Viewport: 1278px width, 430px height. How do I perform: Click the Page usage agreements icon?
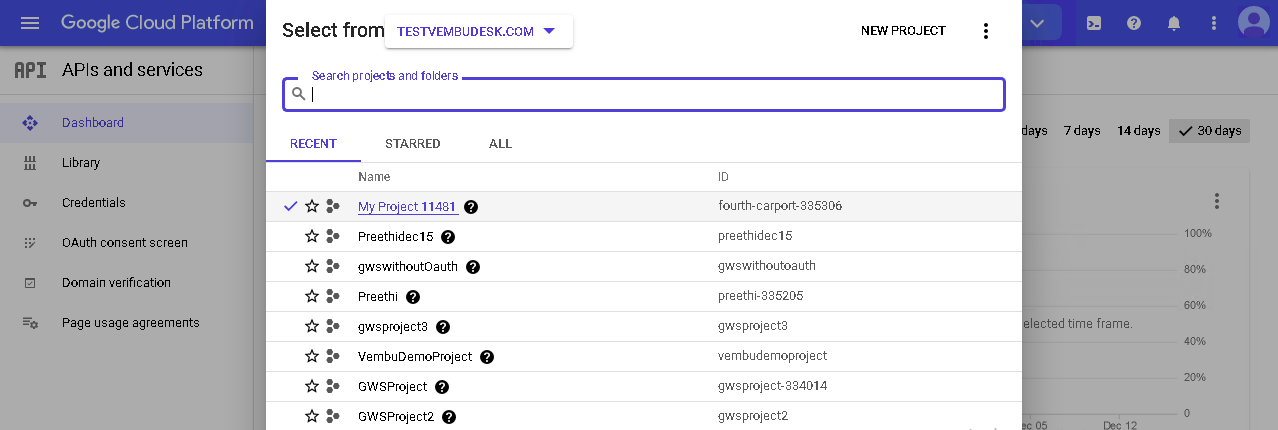(30, 323)
